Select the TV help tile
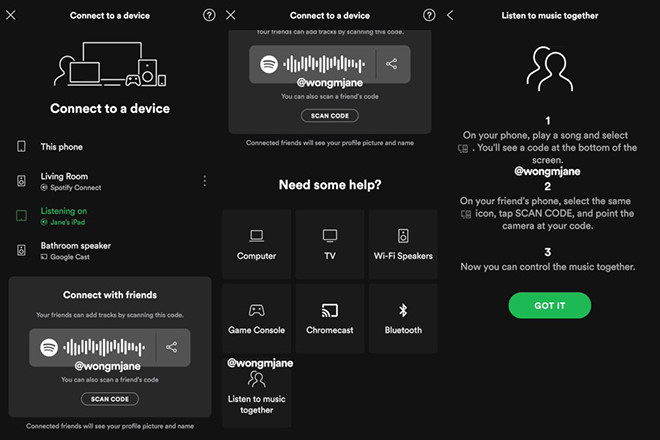The height and width of the screenshot is (440, 660). click(330, 244)
